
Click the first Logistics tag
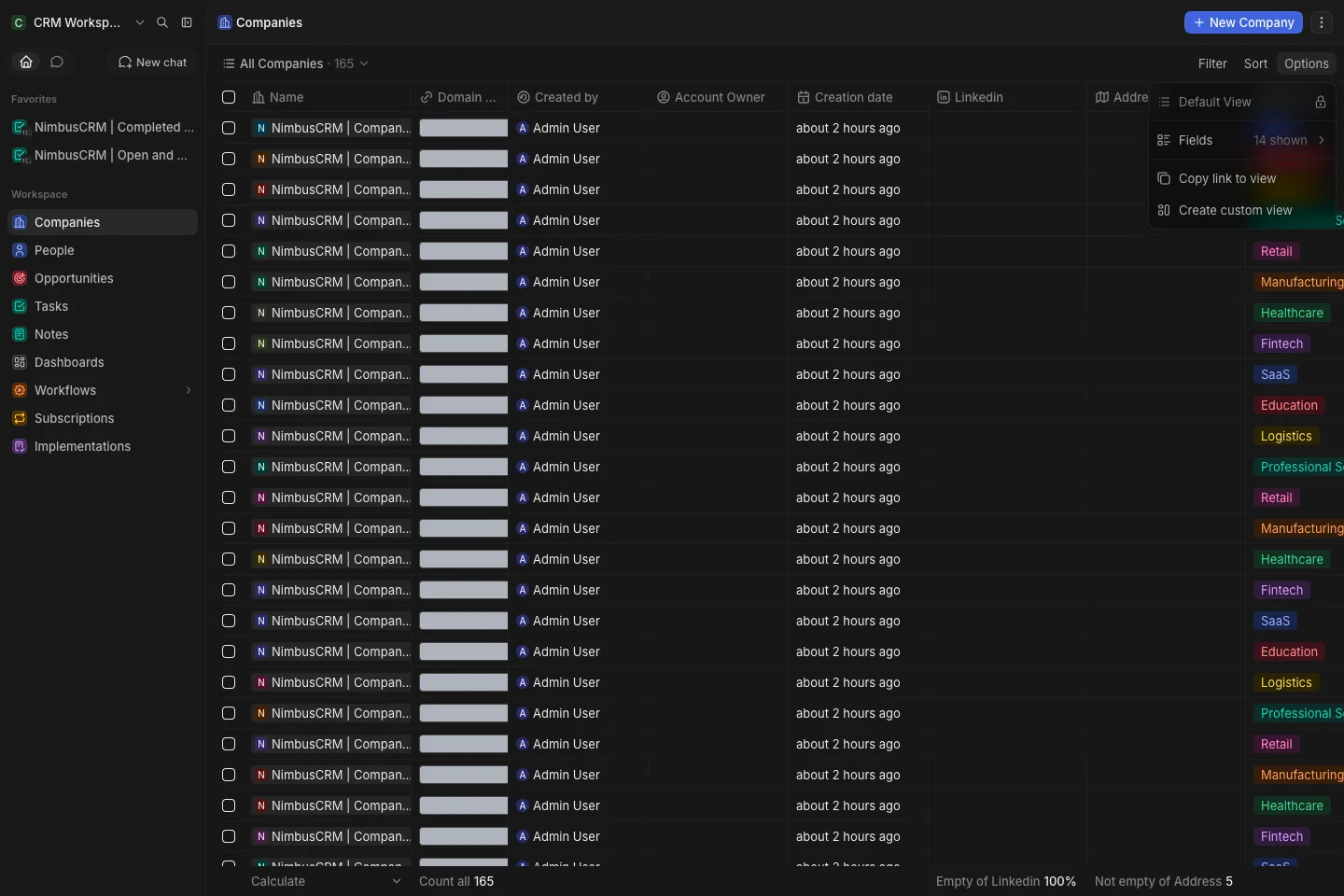pos(1286,436)
